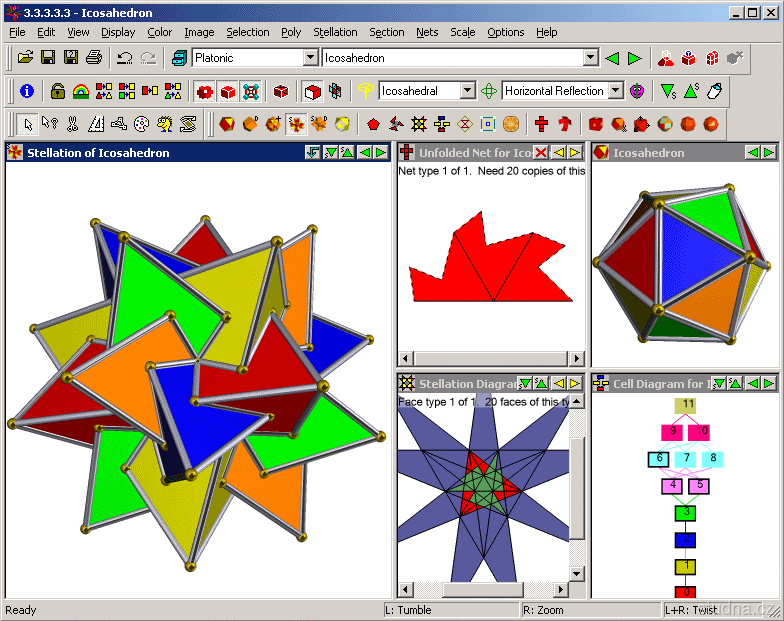Open the Nets menu
The width and height of the screenshot is (784, 621).
click(427, 32)
